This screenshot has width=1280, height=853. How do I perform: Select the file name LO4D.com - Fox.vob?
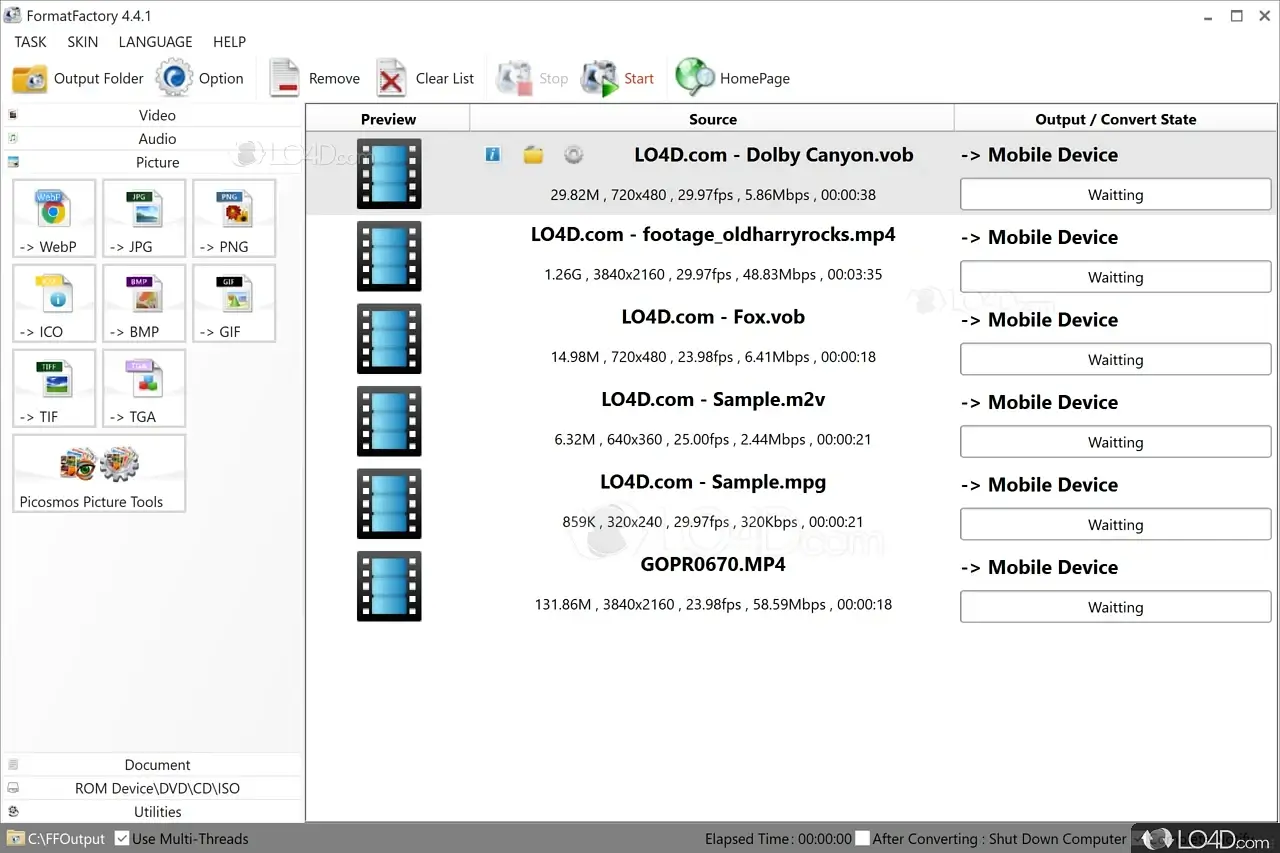[x=713, y=317]
